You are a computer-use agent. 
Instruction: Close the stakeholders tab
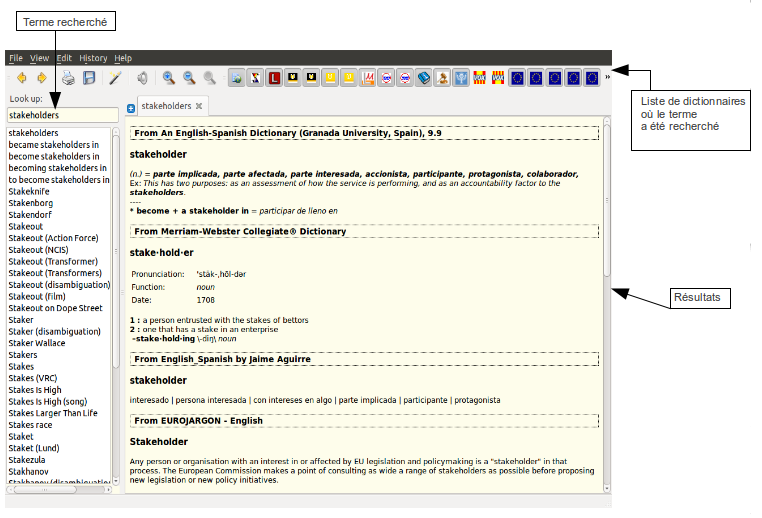point(199,106)
